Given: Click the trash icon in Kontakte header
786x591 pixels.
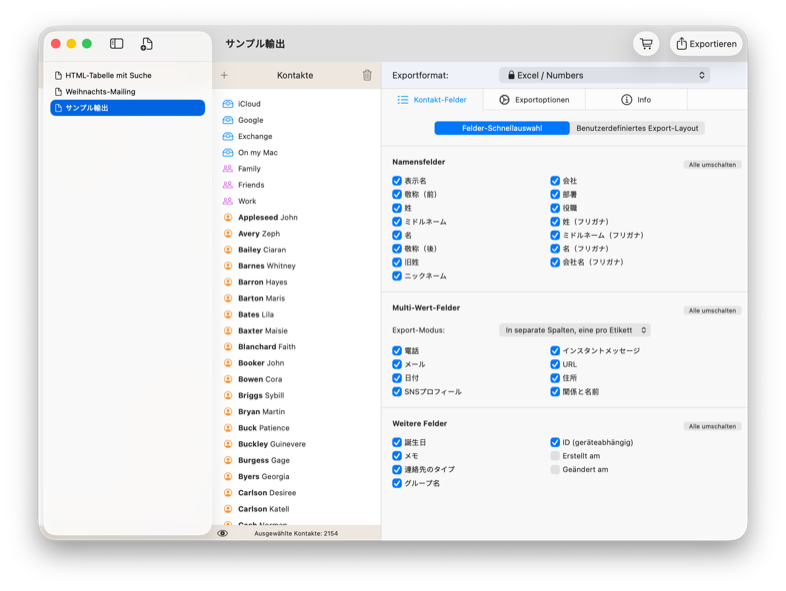Looking at the screenshot, I should tap(367, 75).
